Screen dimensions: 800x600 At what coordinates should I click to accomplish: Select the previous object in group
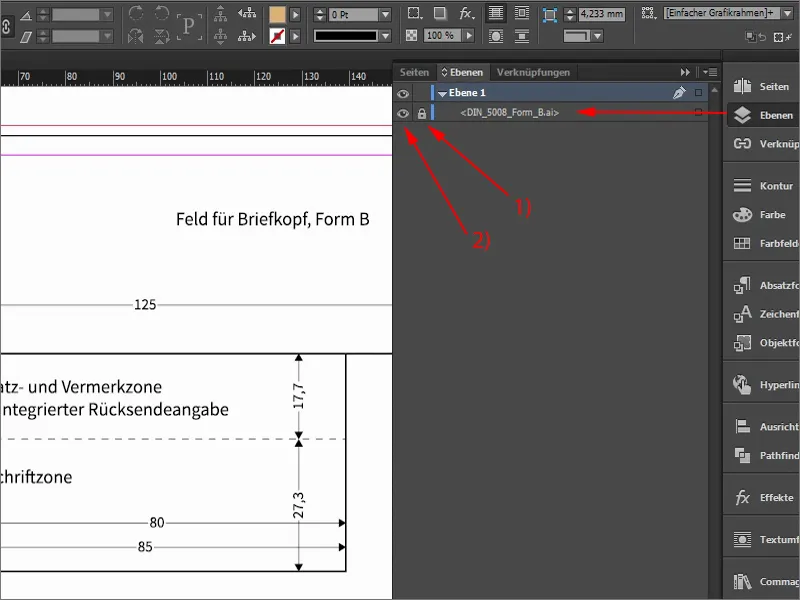[247, 14]
